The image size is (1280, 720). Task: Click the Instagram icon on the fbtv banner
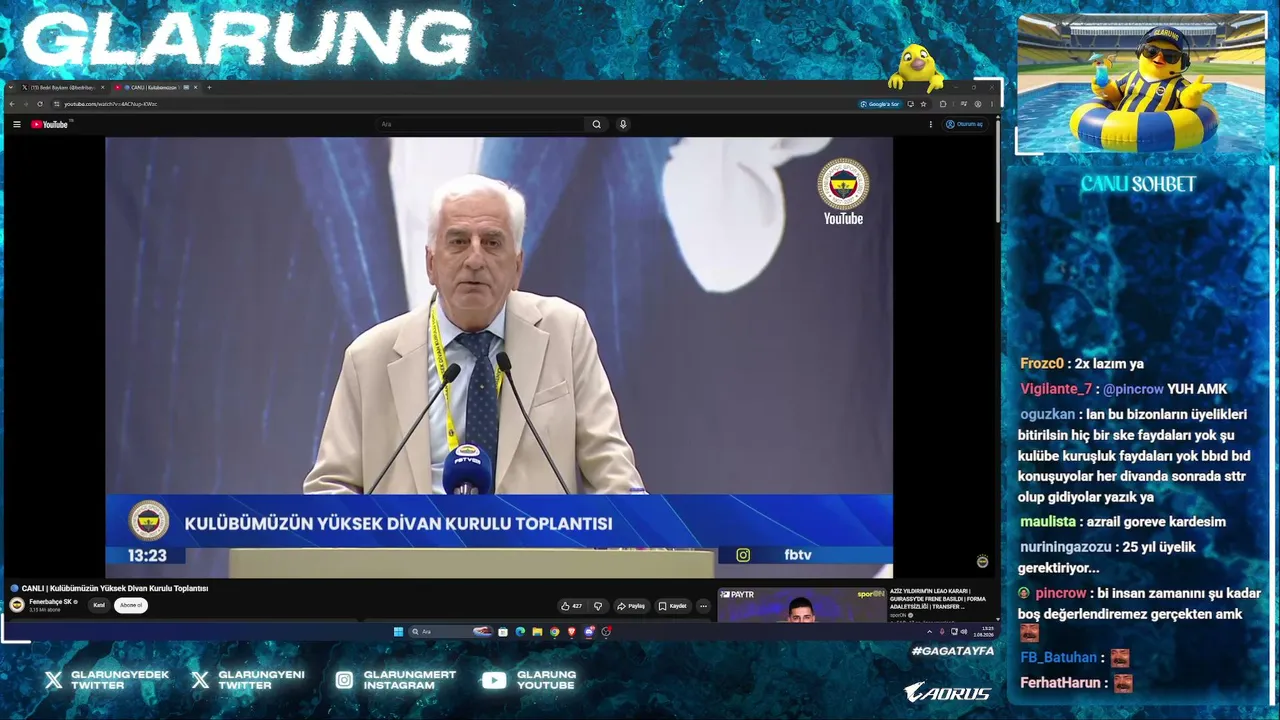click(743, 555)
